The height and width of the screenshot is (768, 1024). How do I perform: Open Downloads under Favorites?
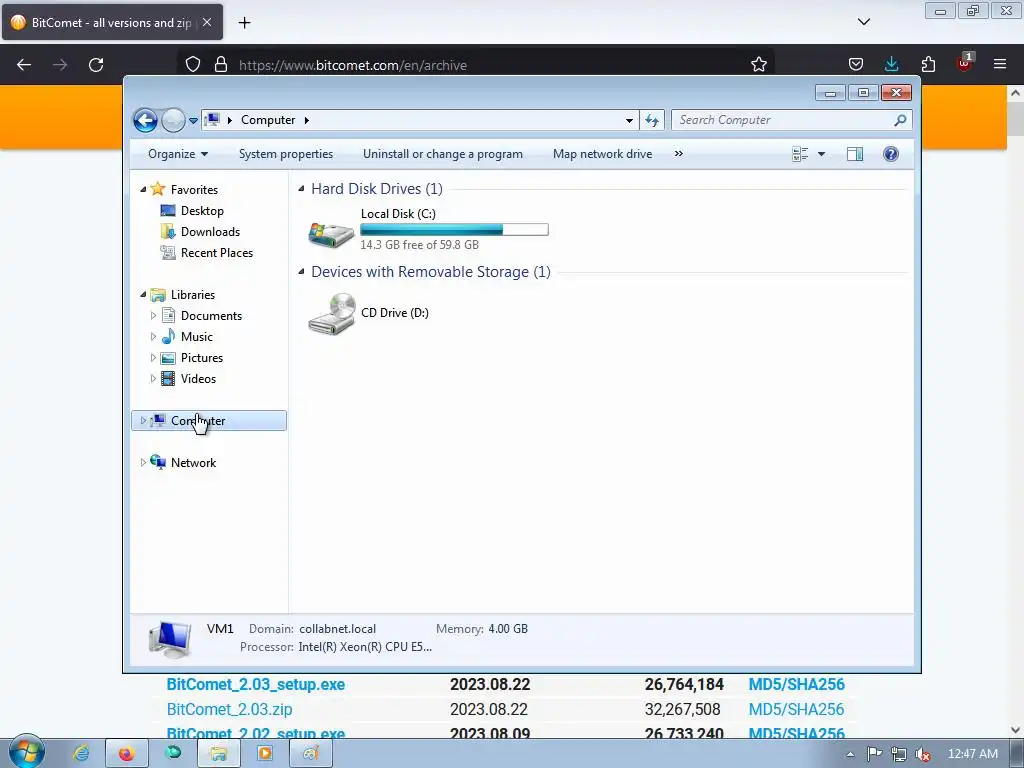(x=210, y=232)
